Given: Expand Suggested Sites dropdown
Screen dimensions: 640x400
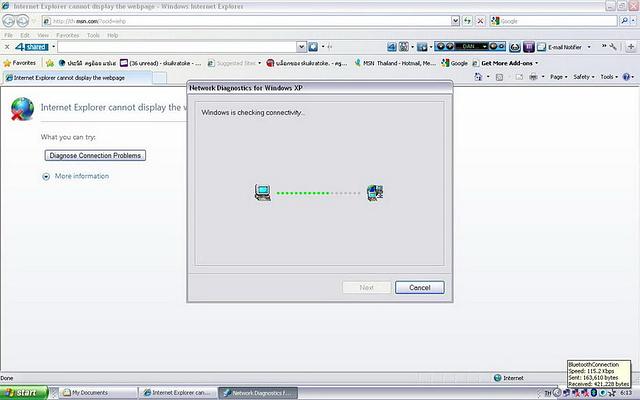Looking at the screenshot, I should pyautogui.click(x=259, y=63).
